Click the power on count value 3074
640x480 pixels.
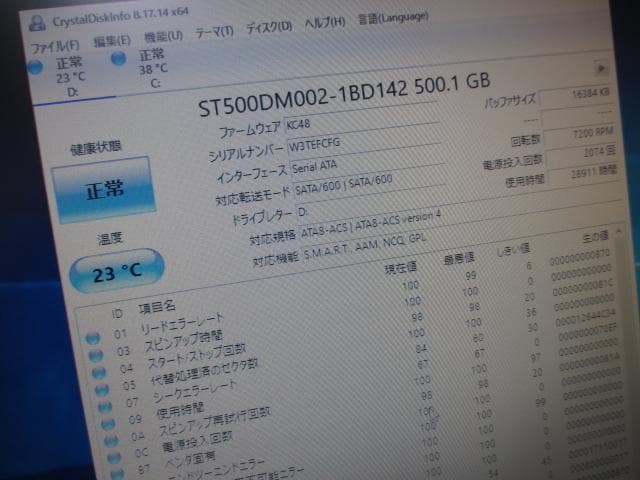[x=582, y=154]
